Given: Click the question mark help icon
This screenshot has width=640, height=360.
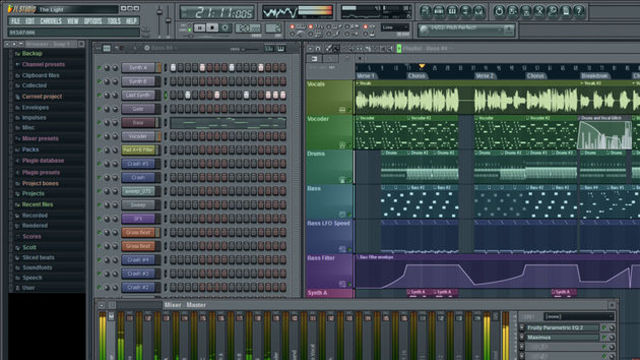Looking at the screenshot, I should (x=579, y=11).
